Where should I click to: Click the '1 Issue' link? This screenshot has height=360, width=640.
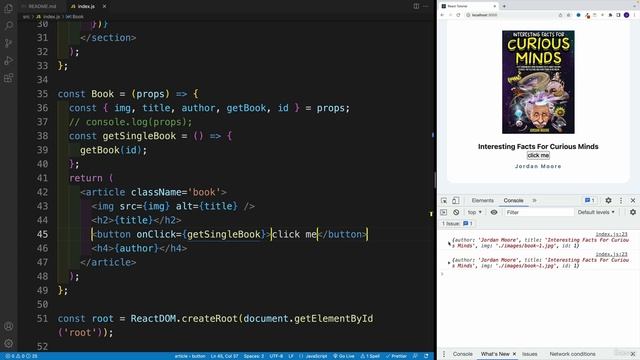coord(457,224)
